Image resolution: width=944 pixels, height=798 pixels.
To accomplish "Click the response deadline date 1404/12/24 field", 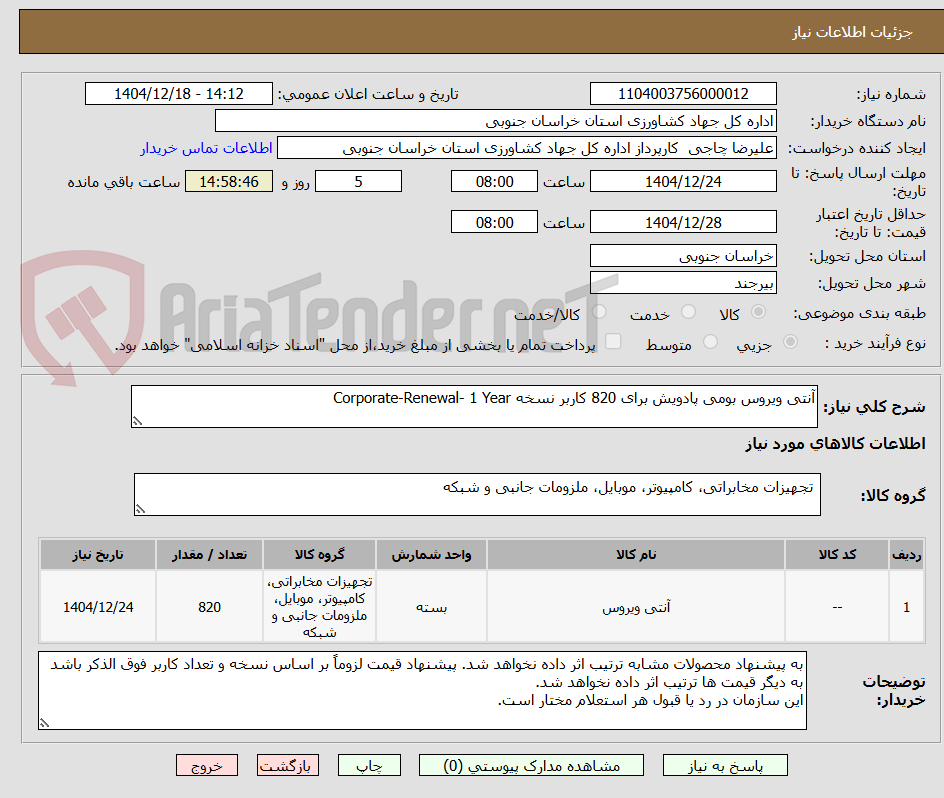I will (x=683, y=181).
